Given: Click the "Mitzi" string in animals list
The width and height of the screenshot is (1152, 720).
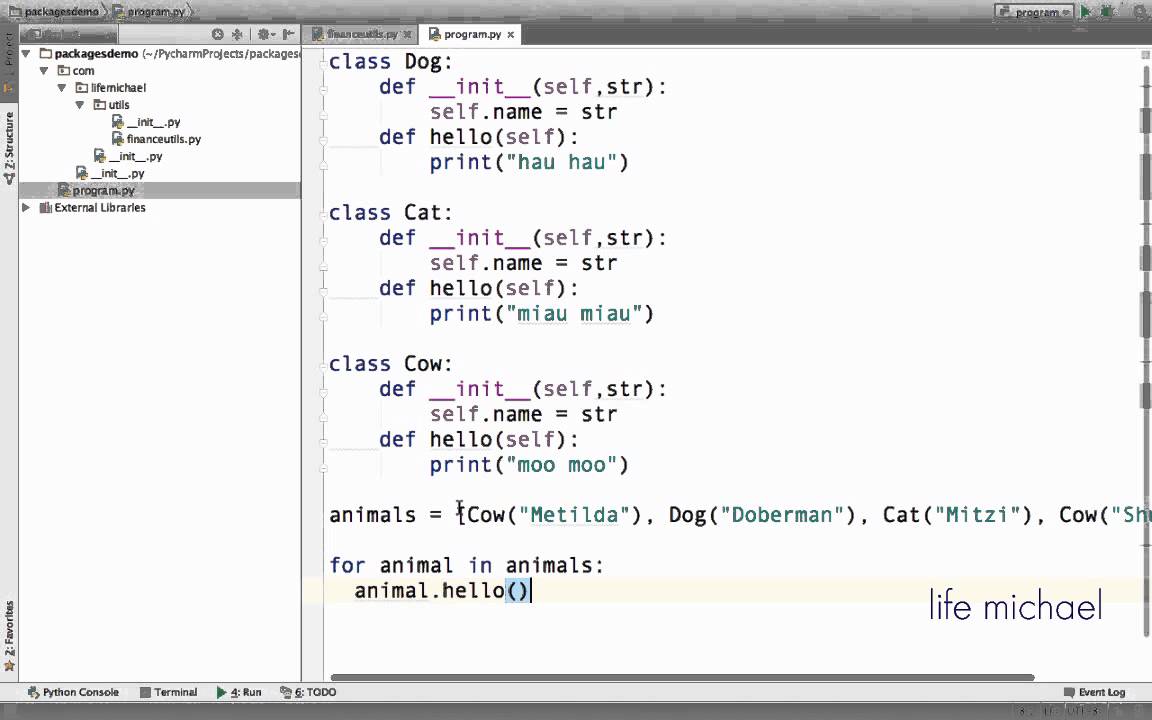Looking at the screenshot, I should click(976, 515).
